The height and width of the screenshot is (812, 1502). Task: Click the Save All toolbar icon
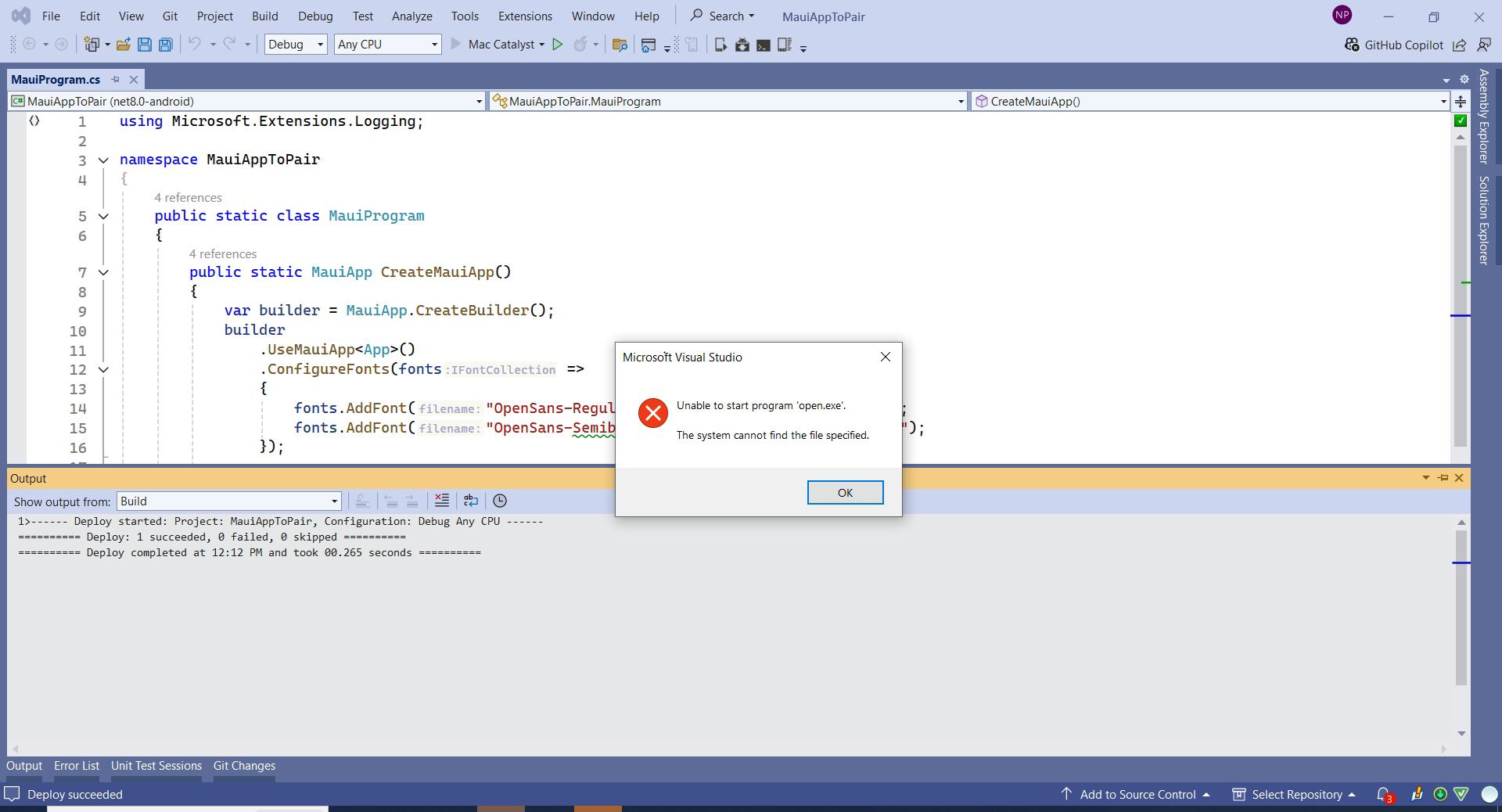click(x=165, y=45)
